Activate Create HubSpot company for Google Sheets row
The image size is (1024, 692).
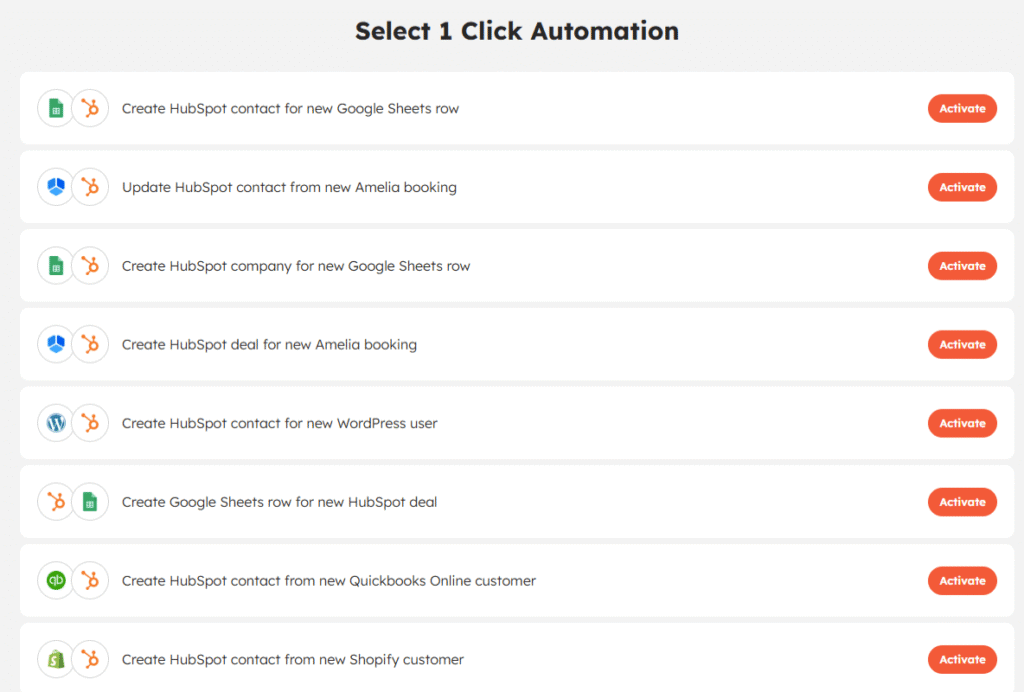tap(962, 266)
